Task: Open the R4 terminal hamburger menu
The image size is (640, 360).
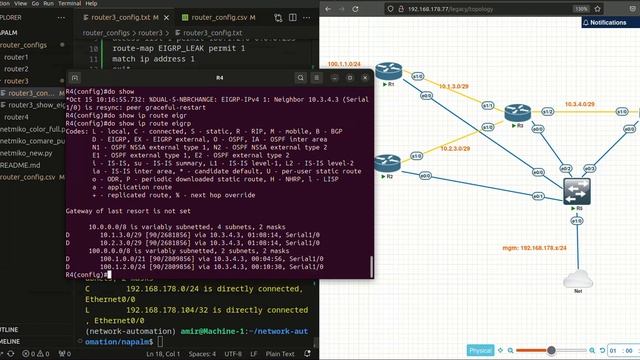Action: [x=316, y=78]
